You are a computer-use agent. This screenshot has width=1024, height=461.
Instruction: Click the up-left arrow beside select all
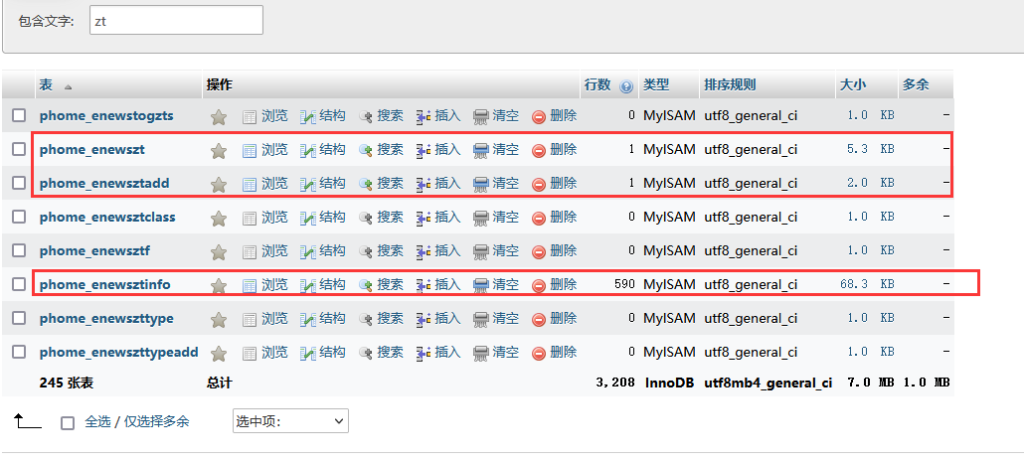click(27, 421)
